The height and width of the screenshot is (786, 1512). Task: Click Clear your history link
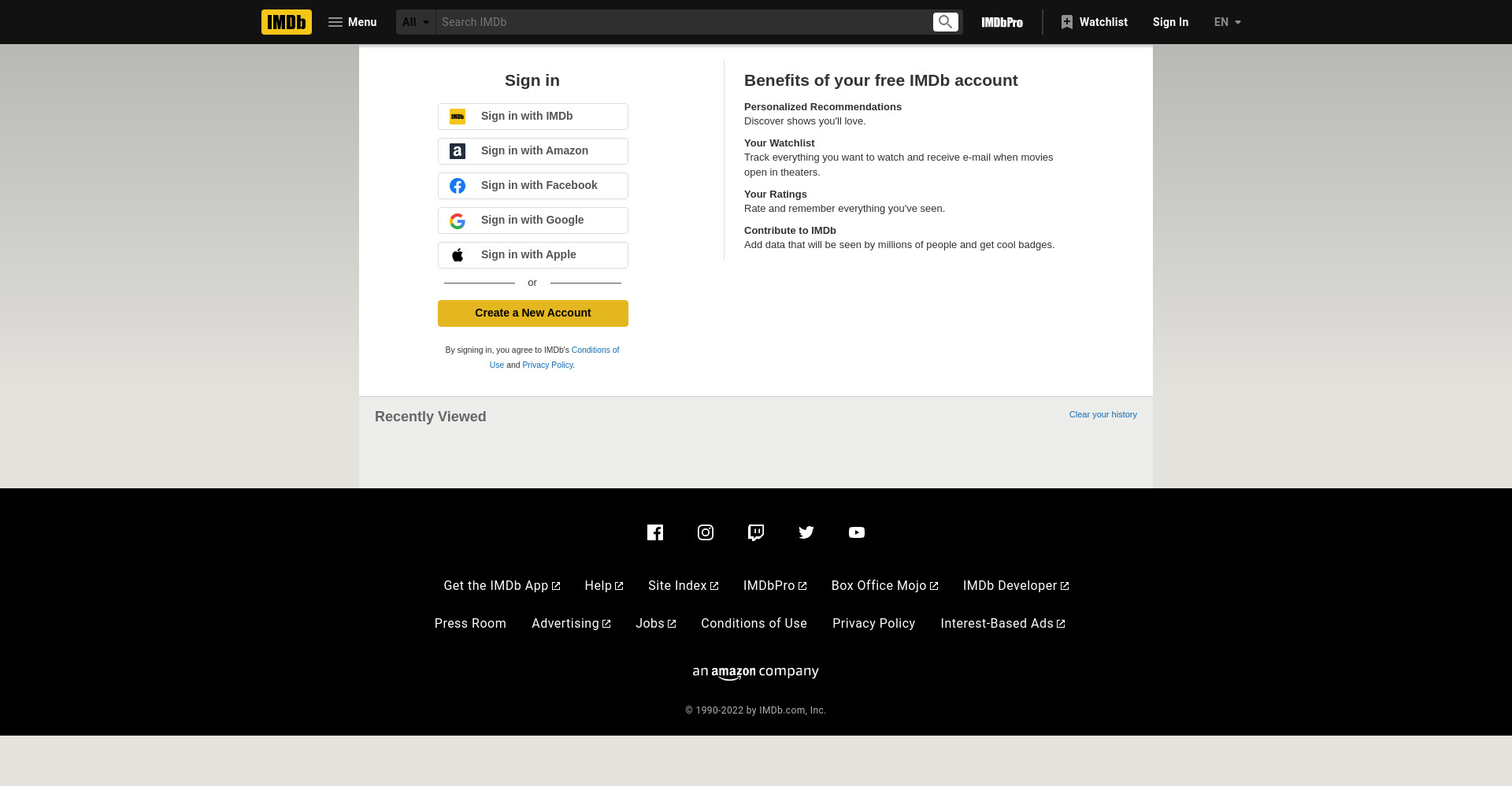(1102, 414)
